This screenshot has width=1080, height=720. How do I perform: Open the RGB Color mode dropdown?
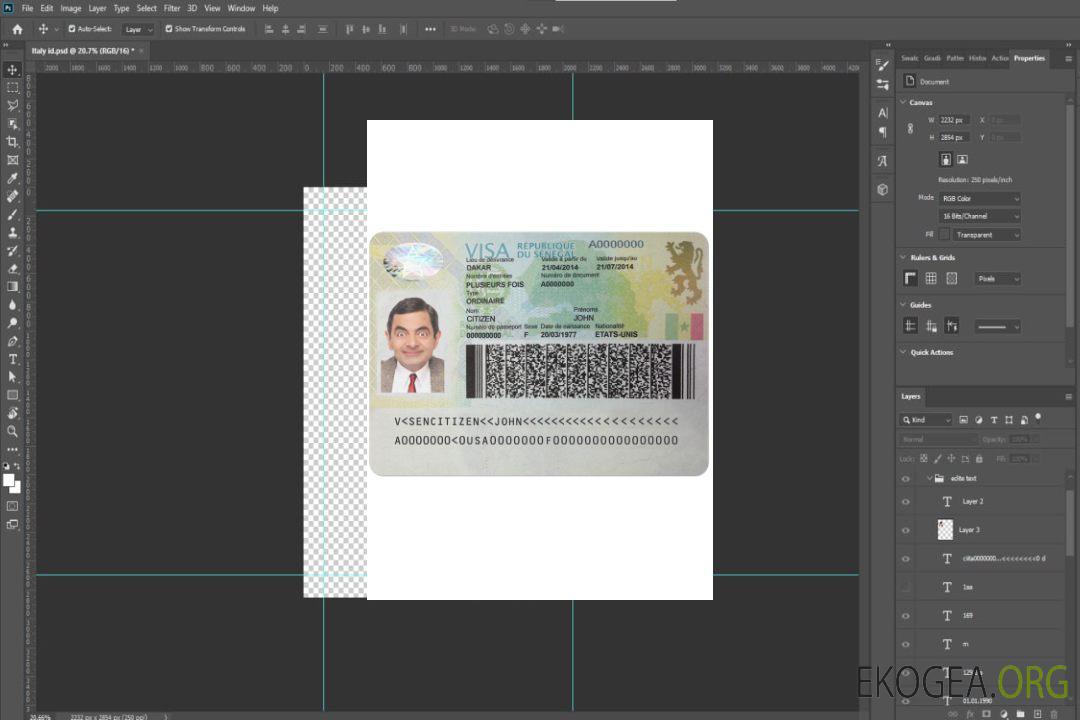979,198
